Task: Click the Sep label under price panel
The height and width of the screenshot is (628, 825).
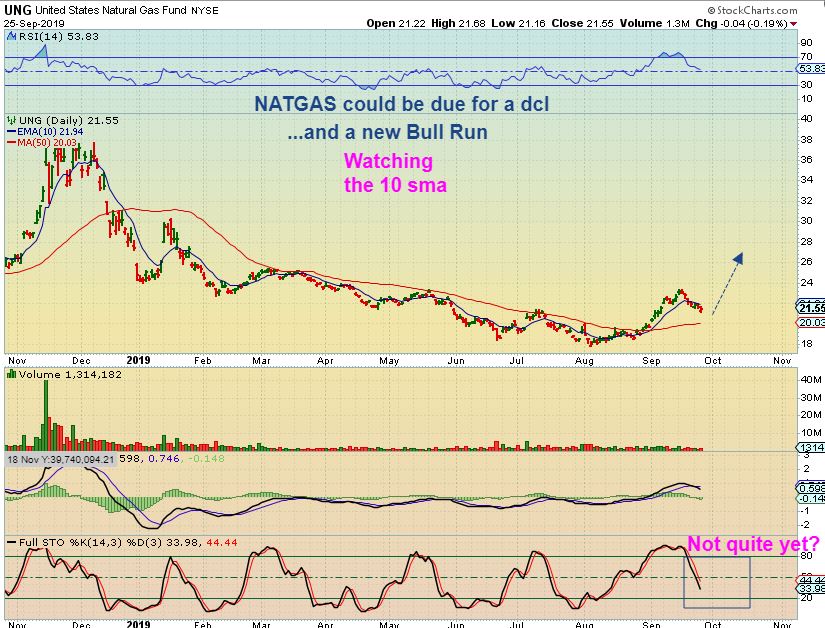Action: tap(651, 361)
